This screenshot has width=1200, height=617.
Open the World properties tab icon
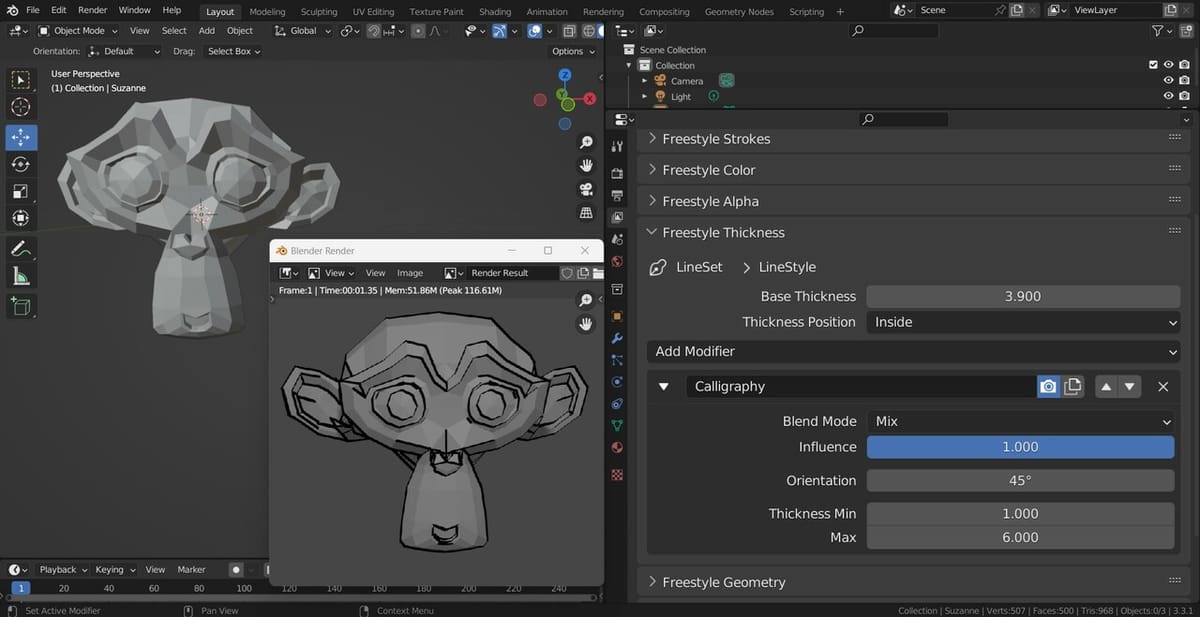pyautogui.click(x=617, y=262)
